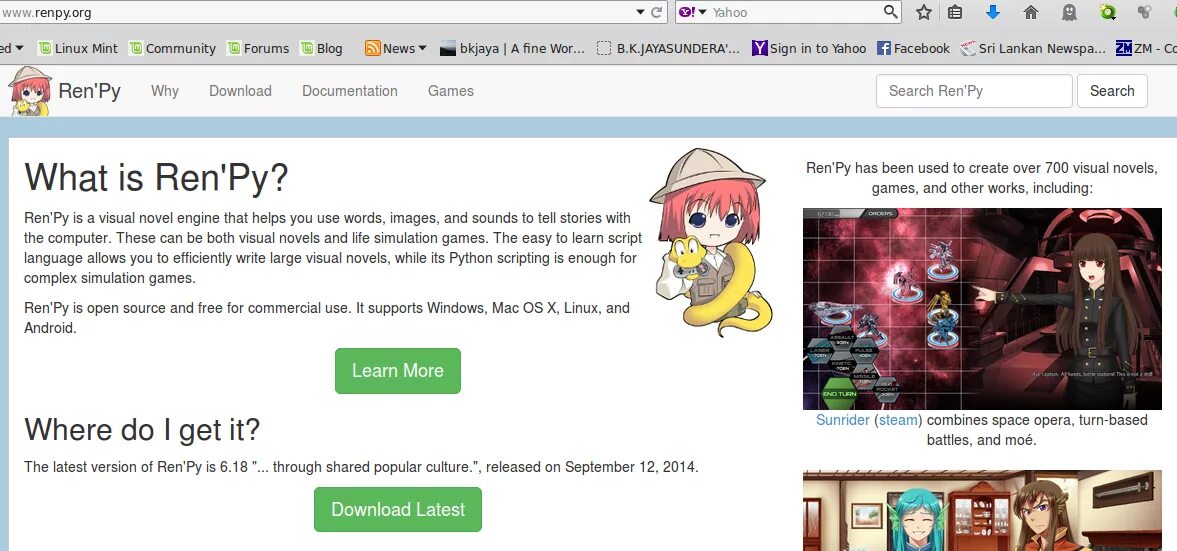This screenshot has height=551, width=1177.
Task: Bookmark this page with the star icon
Action: tap(924, 12)
